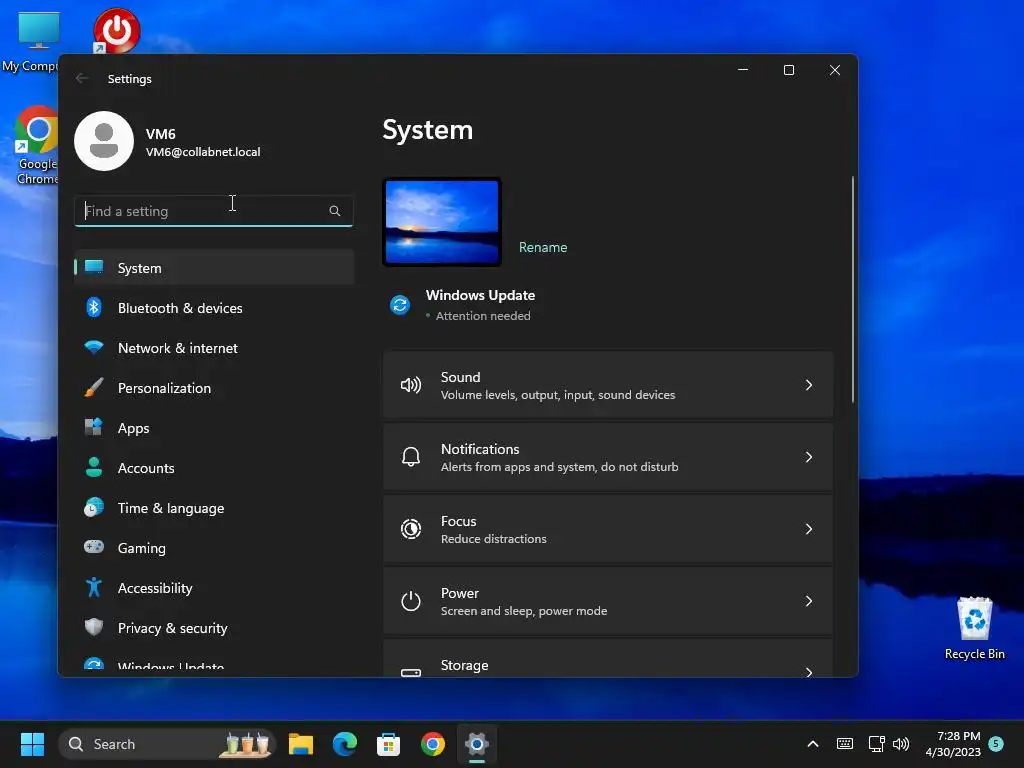
Task: Click the desktop wallpaper preview thumbnail
Action: point(442,222)
